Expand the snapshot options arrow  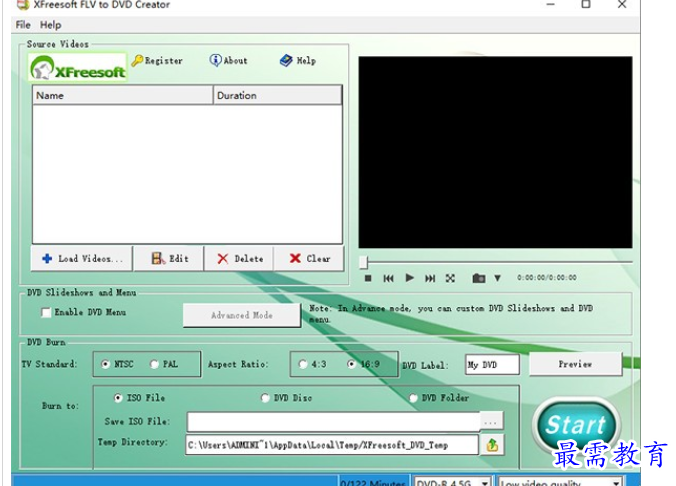[x=498, y=278]
